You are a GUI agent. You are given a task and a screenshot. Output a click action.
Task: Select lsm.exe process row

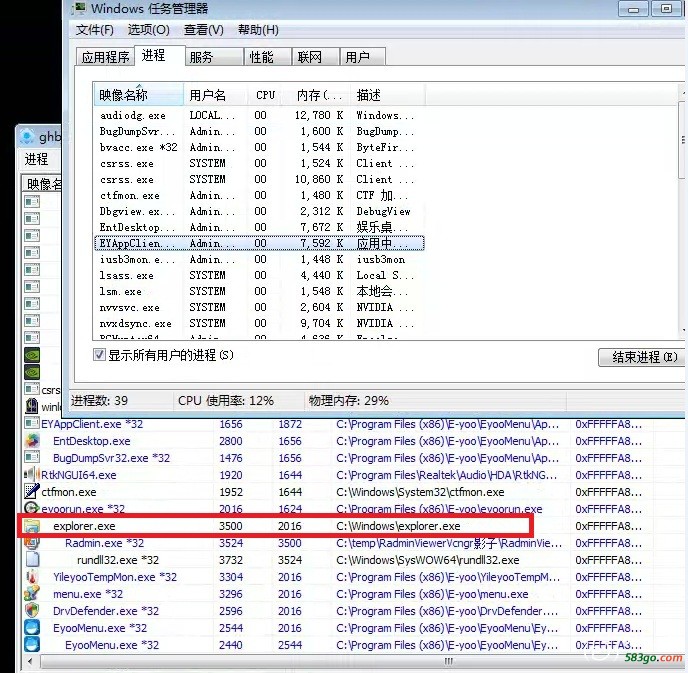click(x=259, y=291)
